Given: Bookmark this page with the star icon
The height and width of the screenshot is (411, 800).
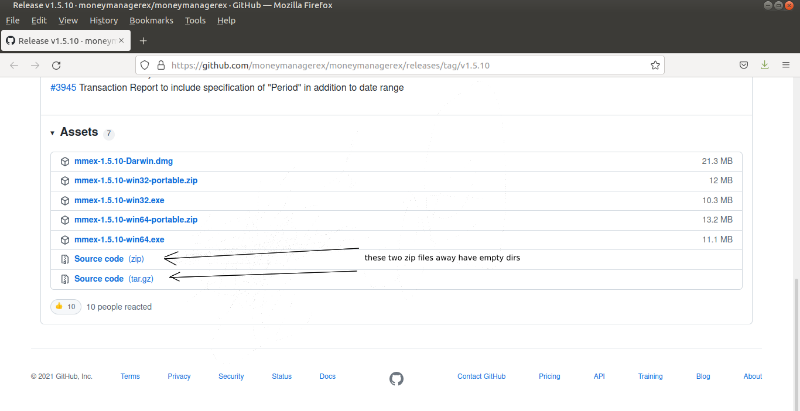Looking at the screenshot, I should pos(655,65).
